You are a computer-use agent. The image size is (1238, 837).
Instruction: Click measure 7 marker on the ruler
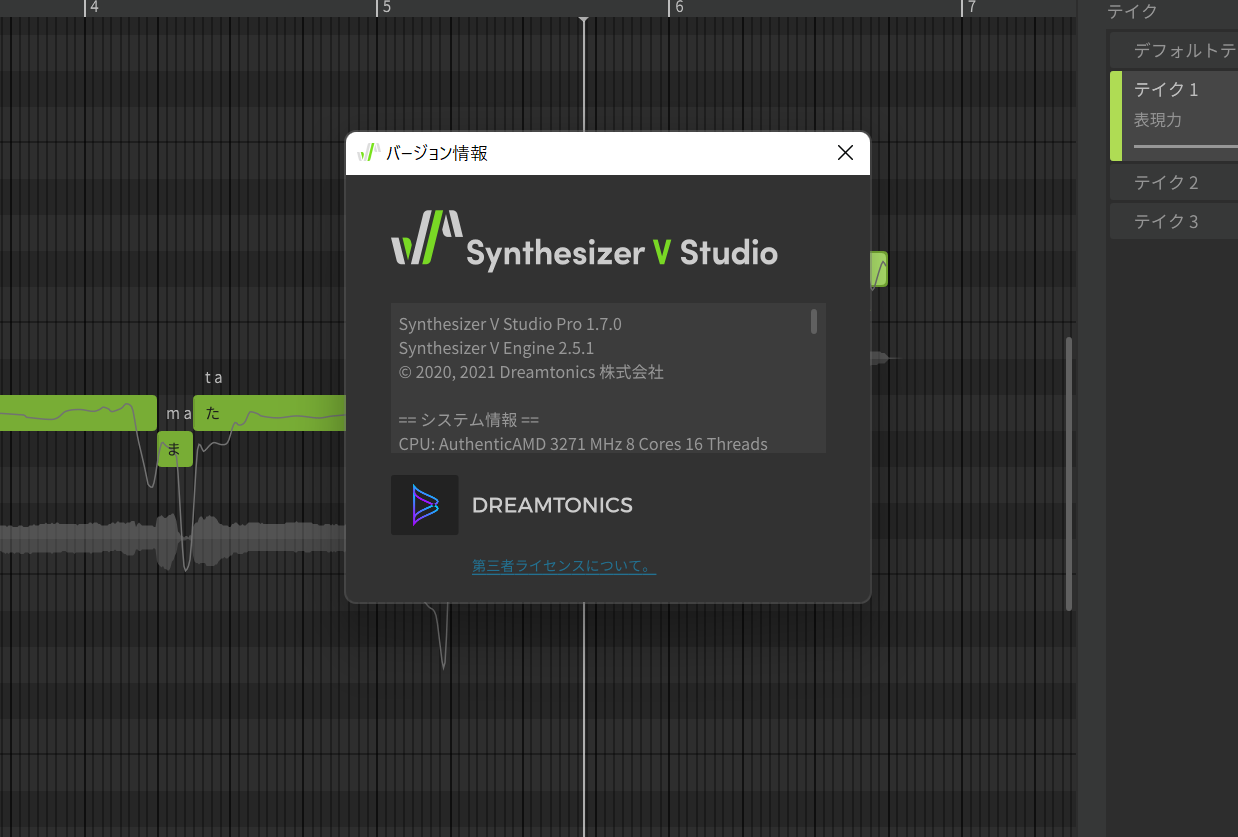click(x=970, y=8)
